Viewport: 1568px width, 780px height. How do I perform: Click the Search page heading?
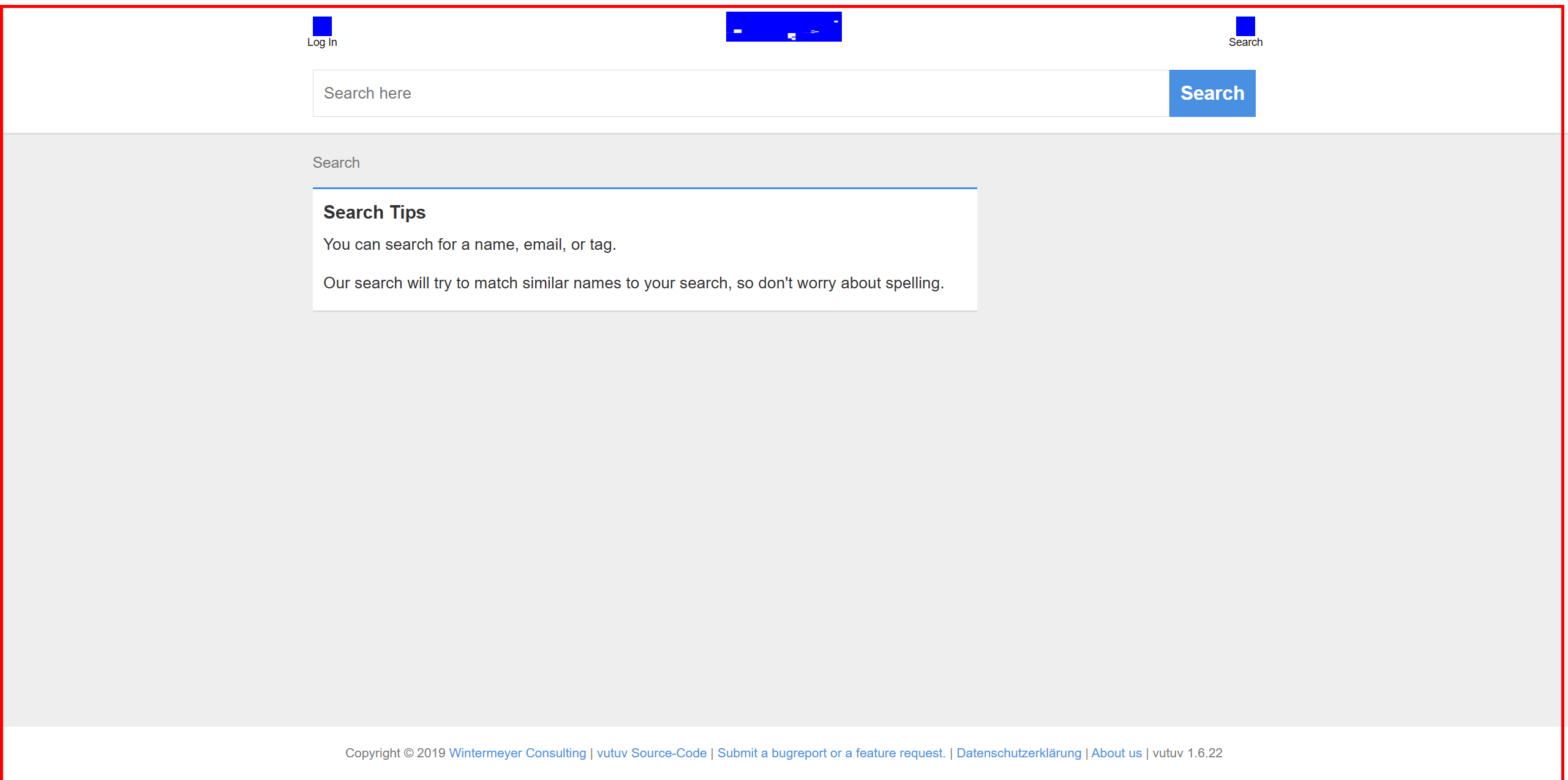tap(336, 162)
